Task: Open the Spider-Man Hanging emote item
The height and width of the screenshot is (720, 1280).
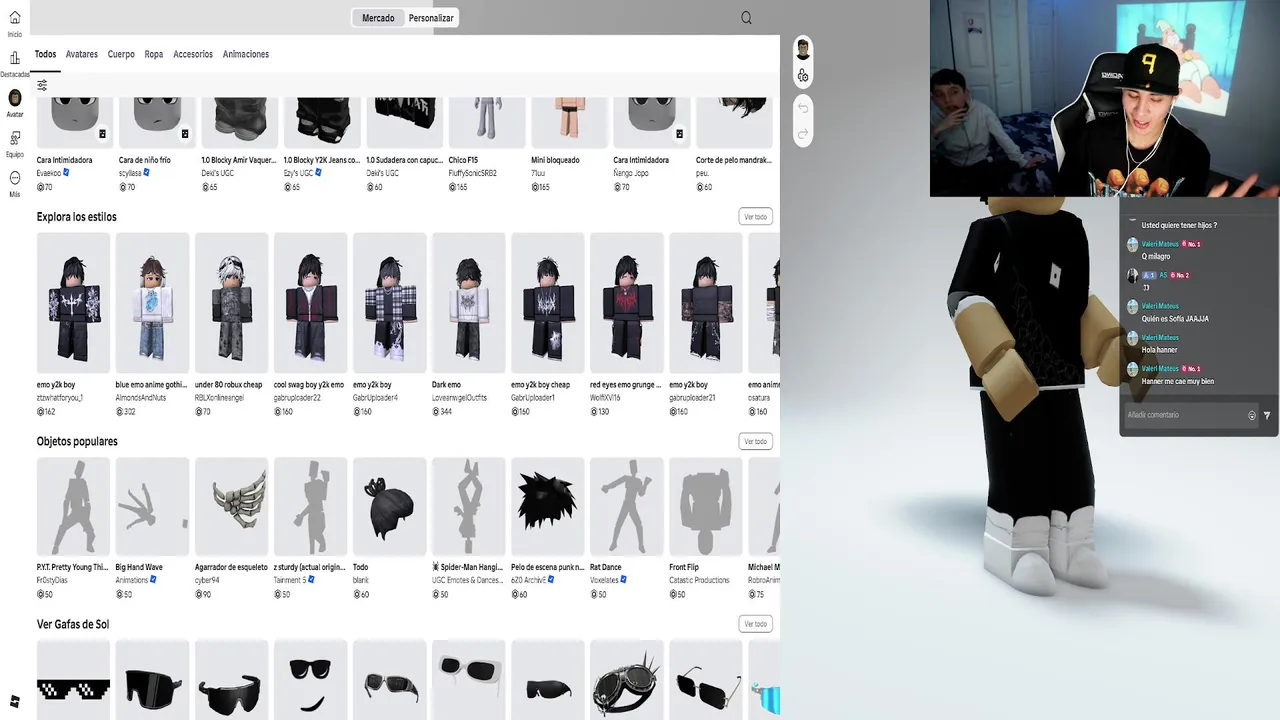Action: [x=468, y=507]
